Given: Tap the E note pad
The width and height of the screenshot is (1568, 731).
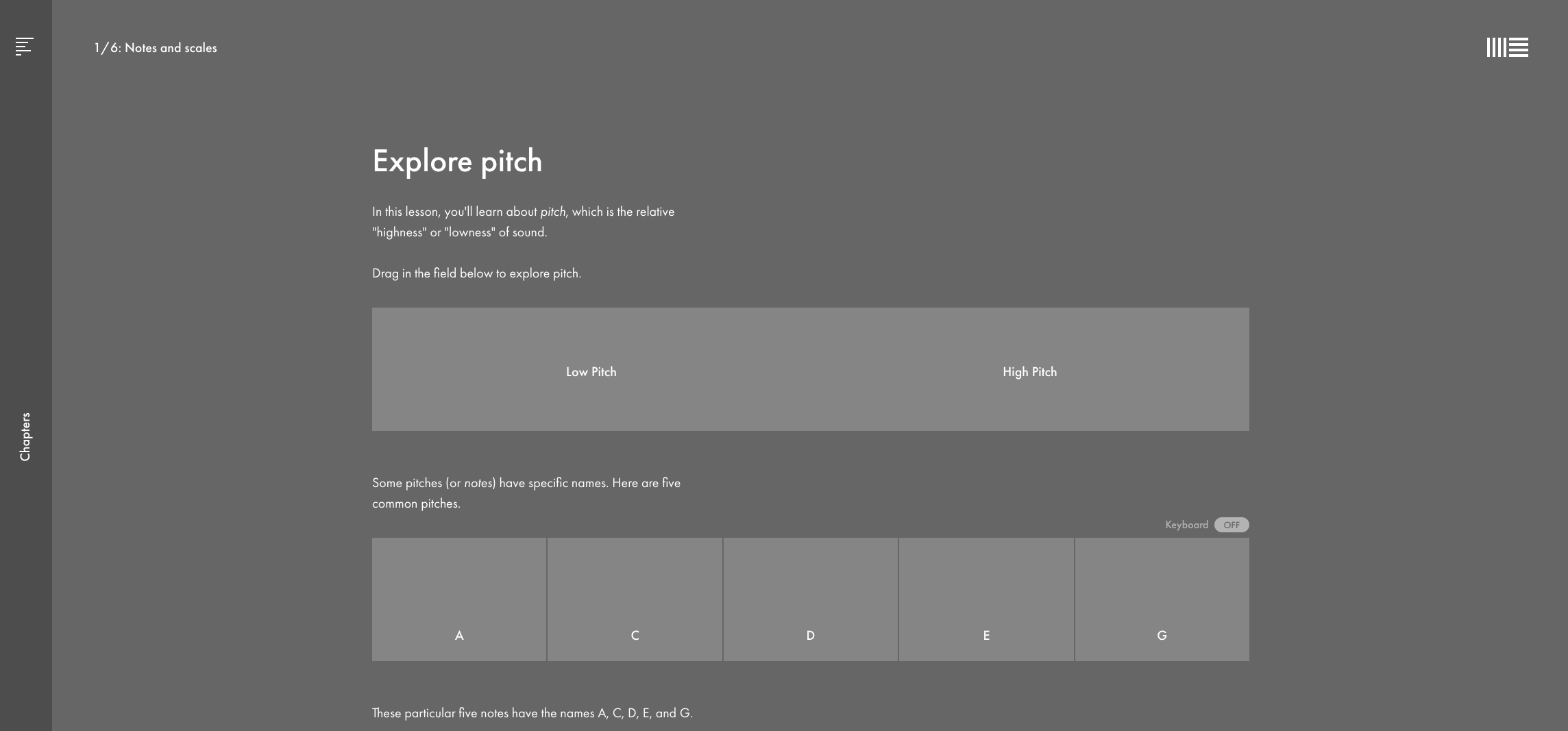Looking at the screenshot, I should (x=986, y=599).
